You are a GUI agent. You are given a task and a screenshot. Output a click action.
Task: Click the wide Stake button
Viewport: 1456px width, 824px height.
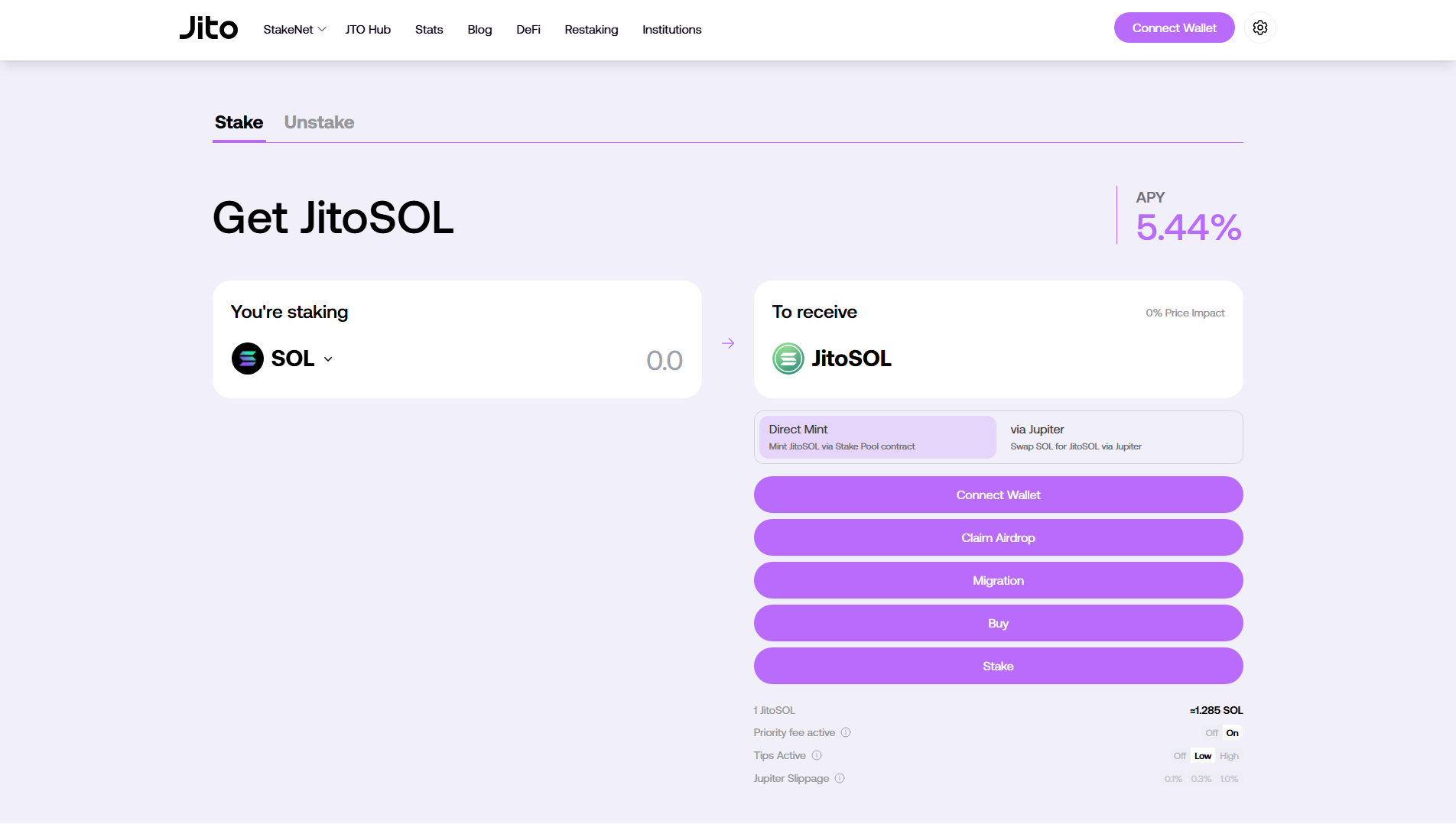(998, 666)
